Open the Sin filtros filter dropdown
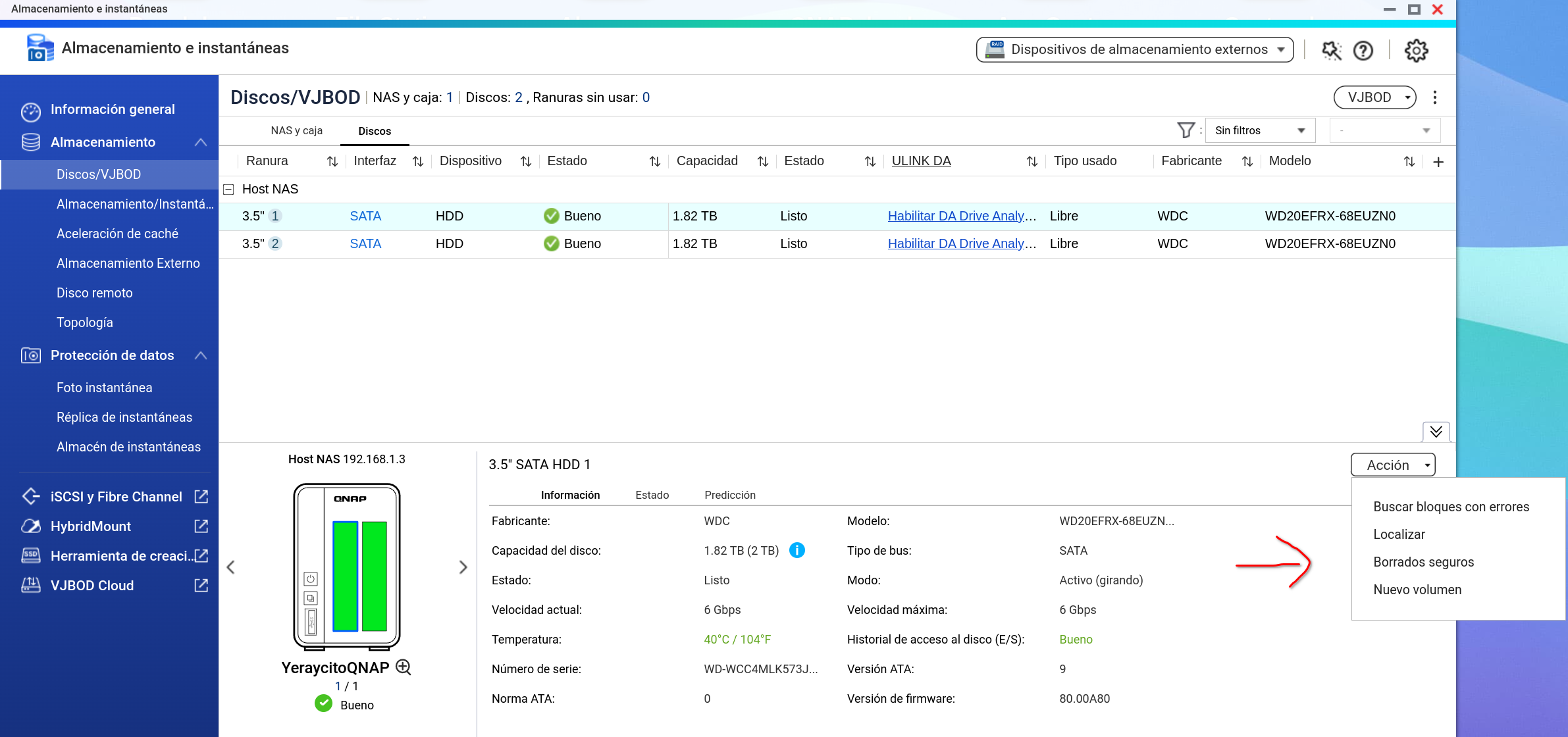This screenshot has width=1568, height=737. point(1259,130)
